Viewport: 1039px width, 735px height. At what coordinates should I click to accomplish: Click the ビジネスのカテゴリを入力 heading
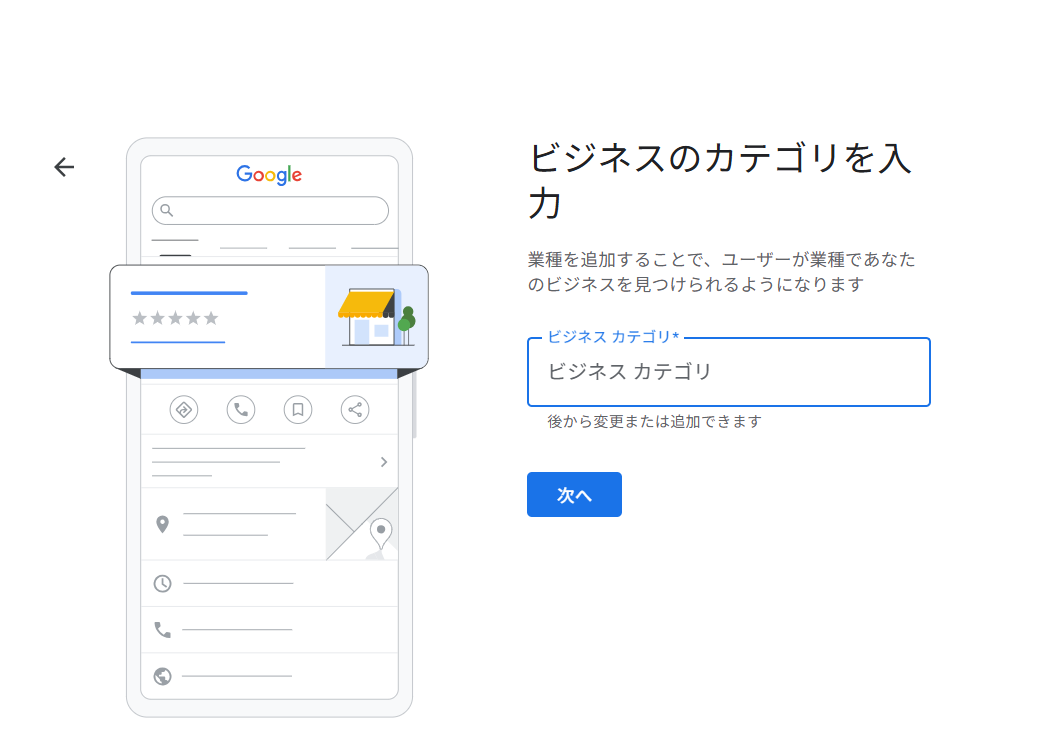click(720, 180)
